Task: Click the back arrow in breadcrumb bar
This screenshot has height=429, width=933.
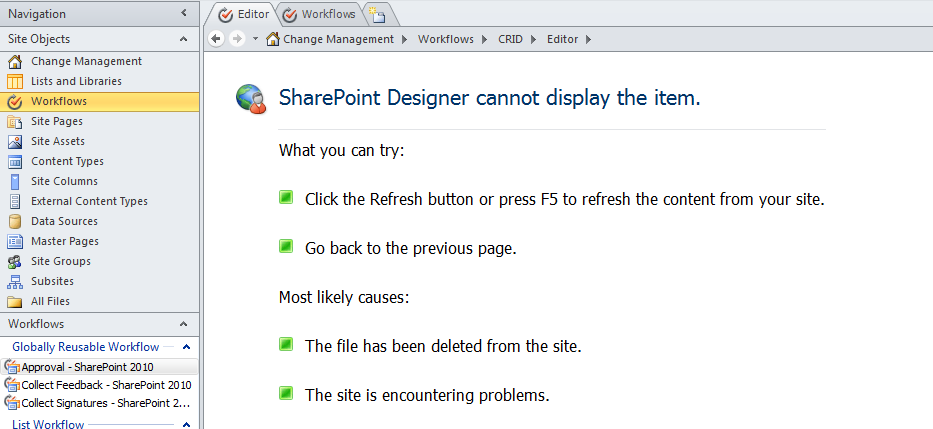Action: [x=217, y=39]
